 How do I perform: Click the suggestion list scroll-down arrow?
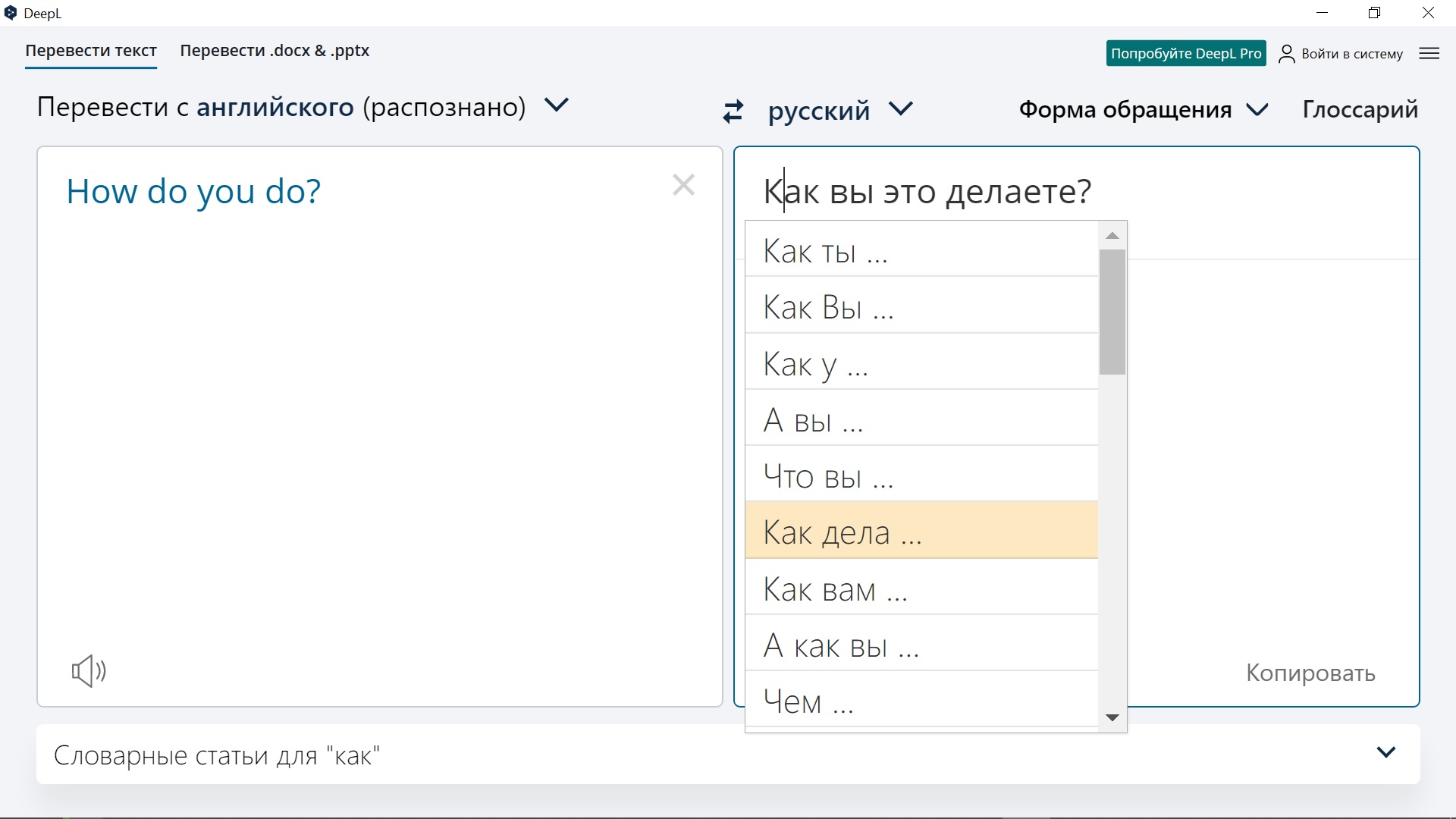coord(1112,717)
